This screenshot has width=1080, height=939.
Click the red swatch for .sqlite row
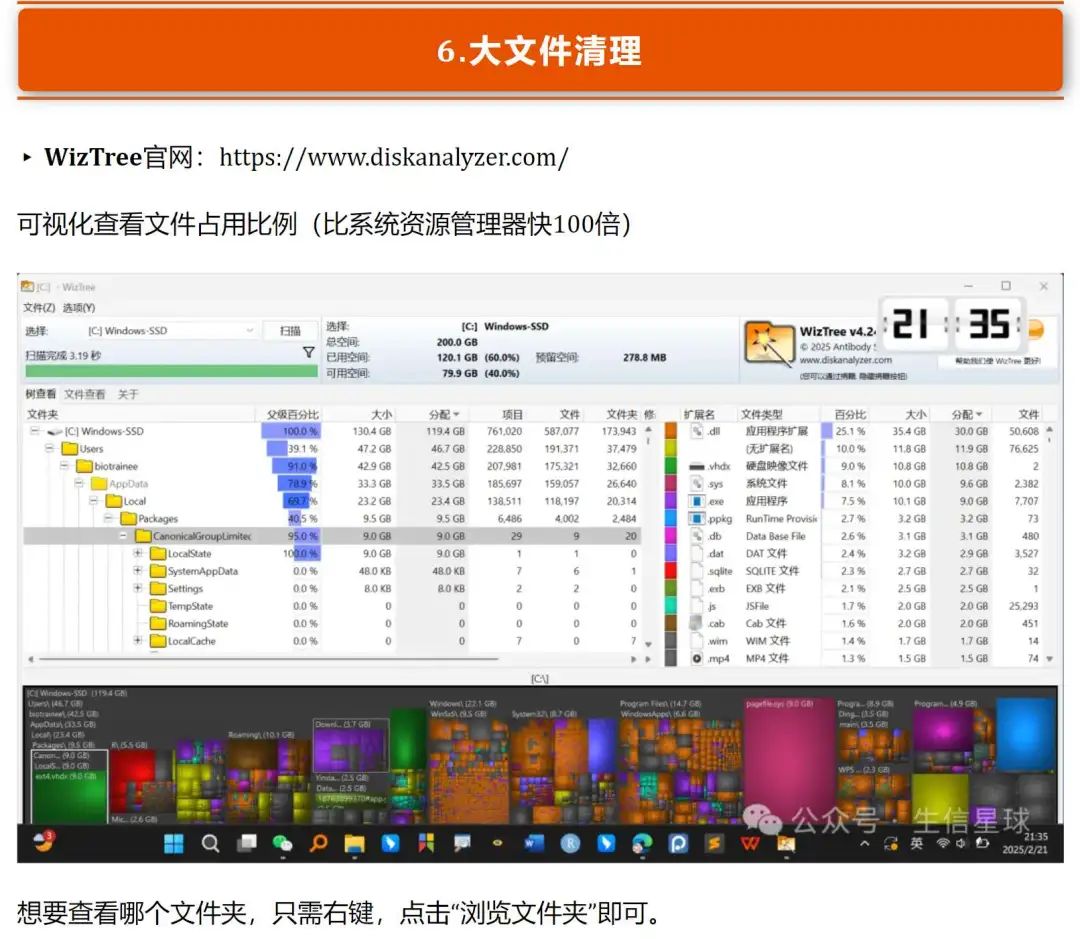click(x=671, y=571)
